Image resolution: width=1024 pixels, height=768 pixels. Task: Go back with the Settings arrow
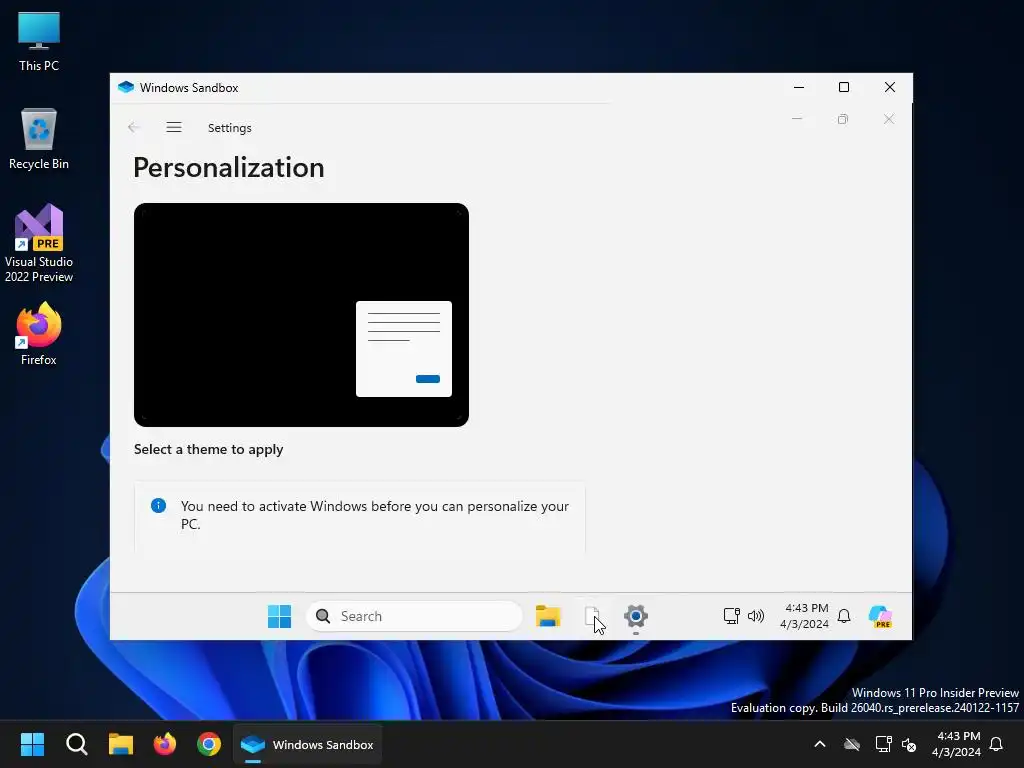coord(134,127)
